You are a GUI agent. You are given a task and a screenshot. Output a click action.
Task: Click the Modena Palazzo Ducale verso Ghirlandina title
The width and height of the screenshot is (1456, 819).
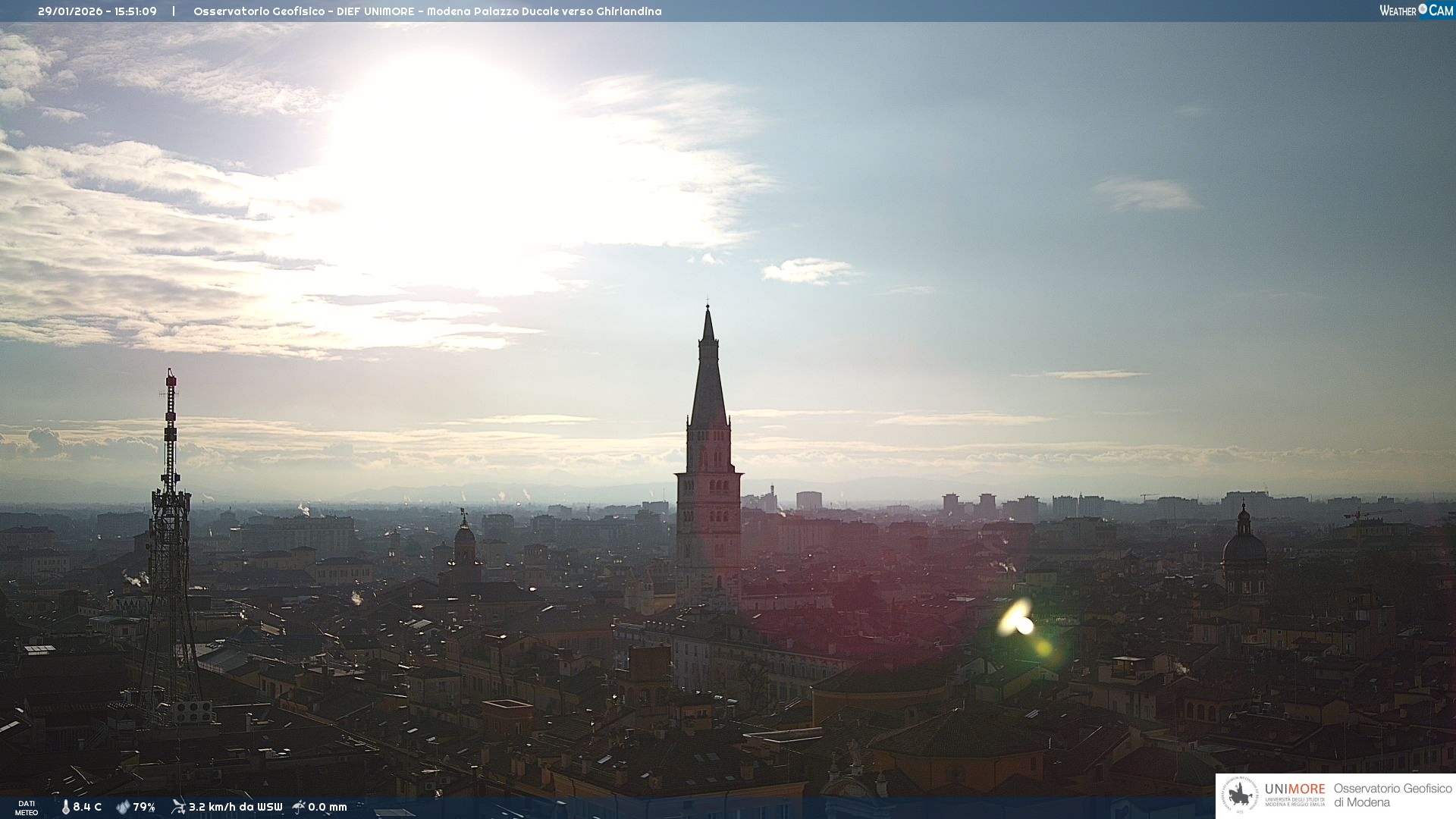(x=544, y=11)
